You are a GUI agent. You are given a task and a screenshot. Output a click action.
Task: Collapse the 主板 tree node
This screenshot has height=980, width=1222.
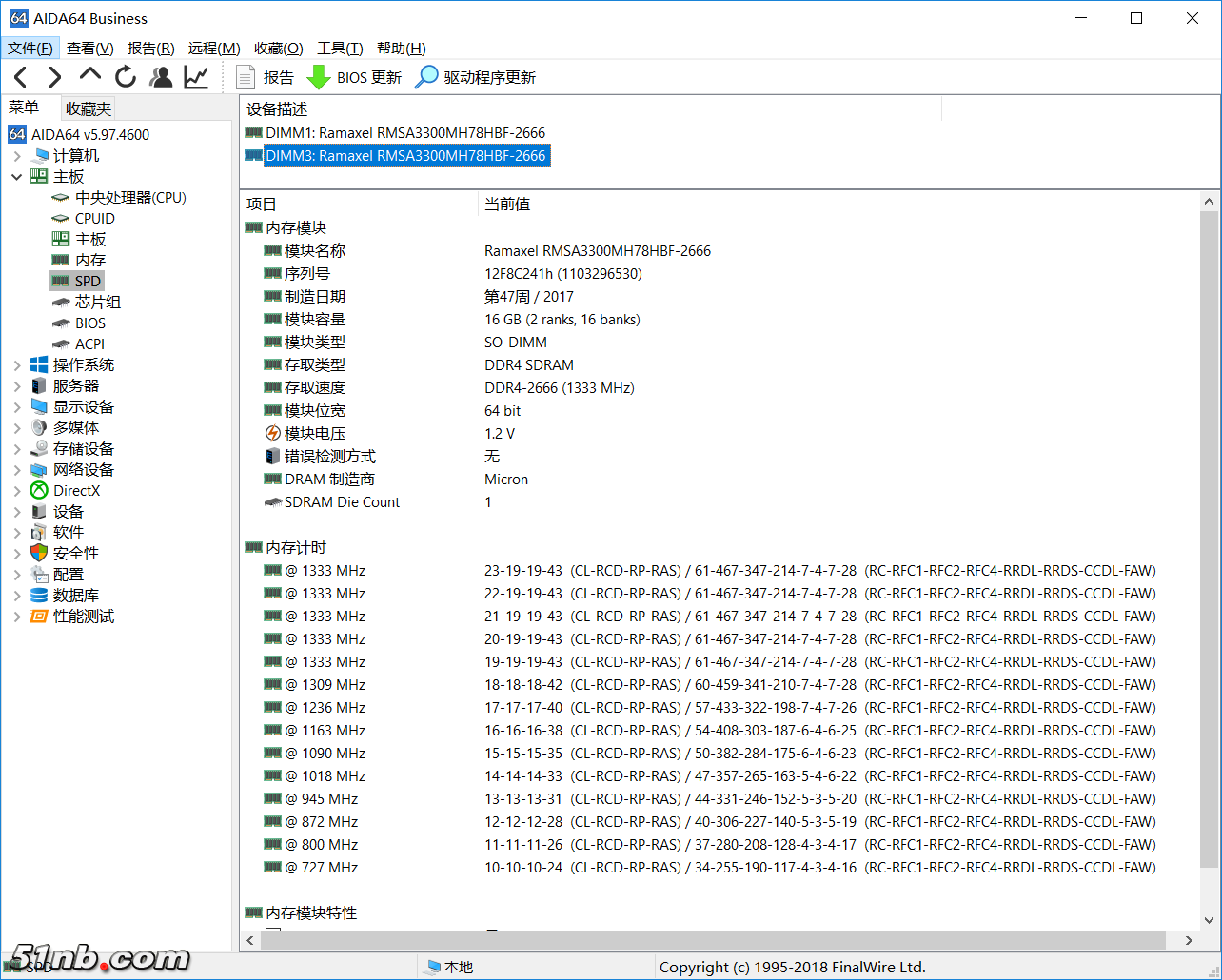(17, 177)
